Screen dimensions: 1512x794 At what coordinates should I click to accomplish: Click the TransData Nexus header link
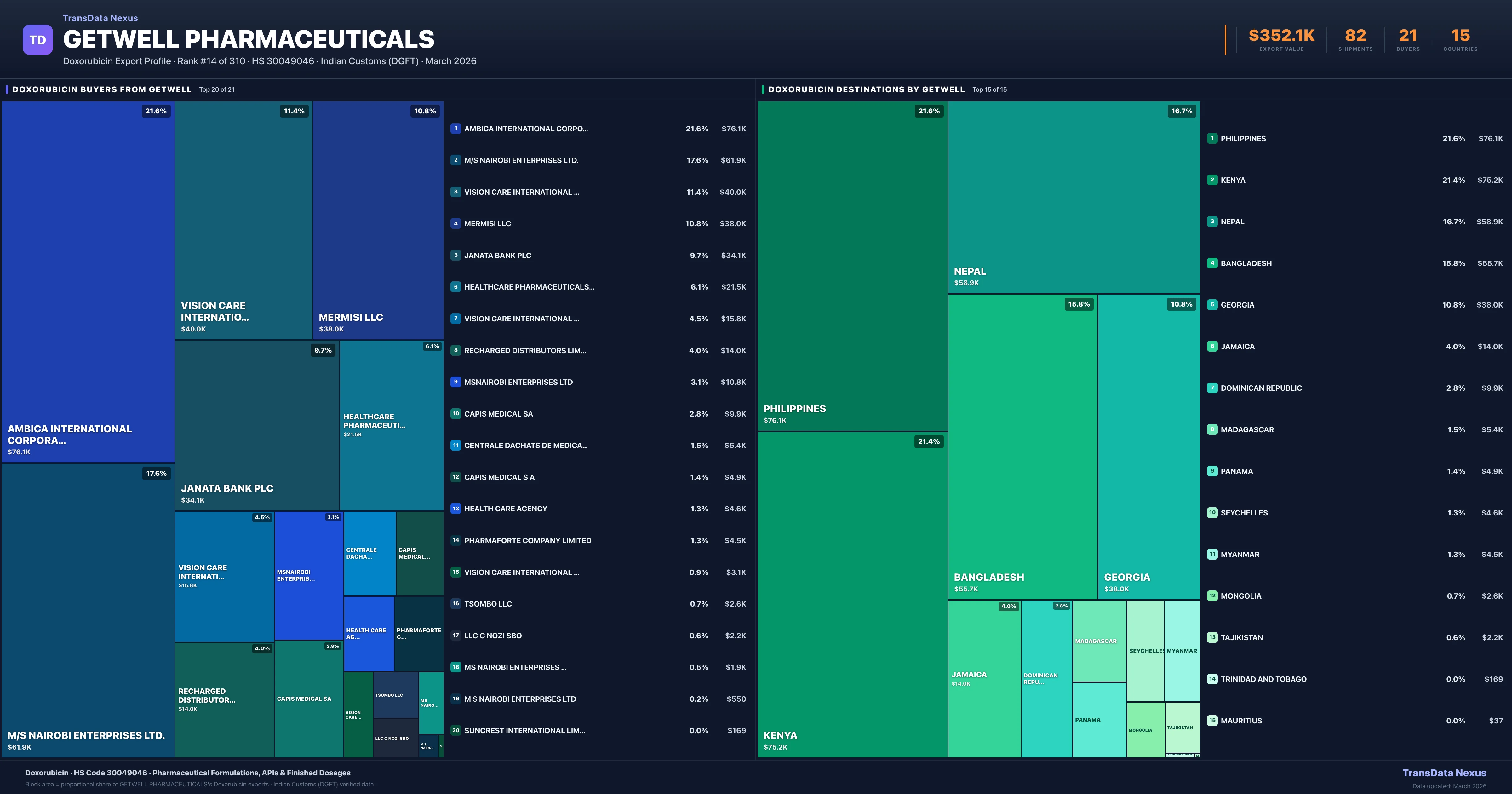[100, 18]
